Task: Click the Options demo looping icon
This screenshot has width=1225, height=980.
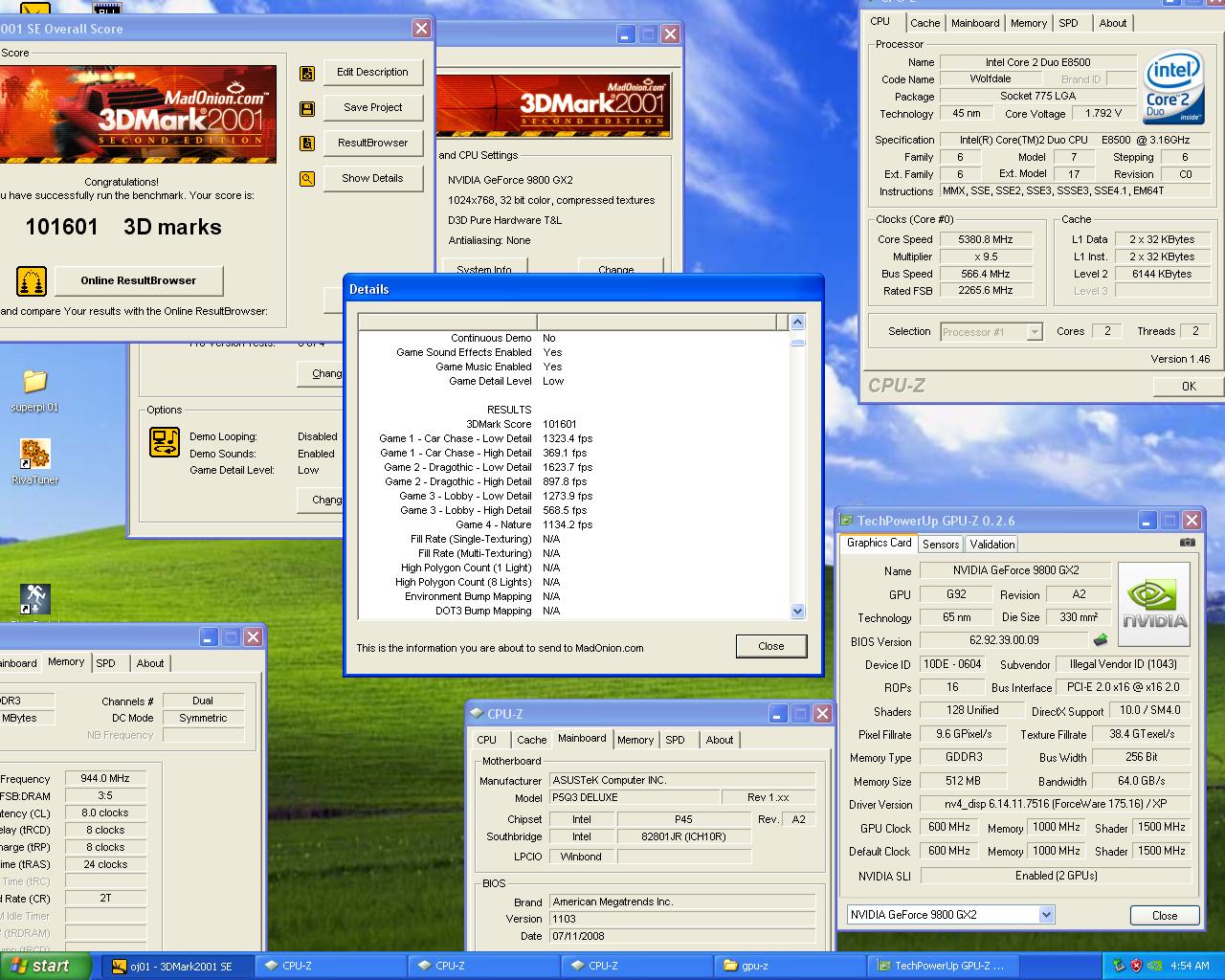Action: 165,442
